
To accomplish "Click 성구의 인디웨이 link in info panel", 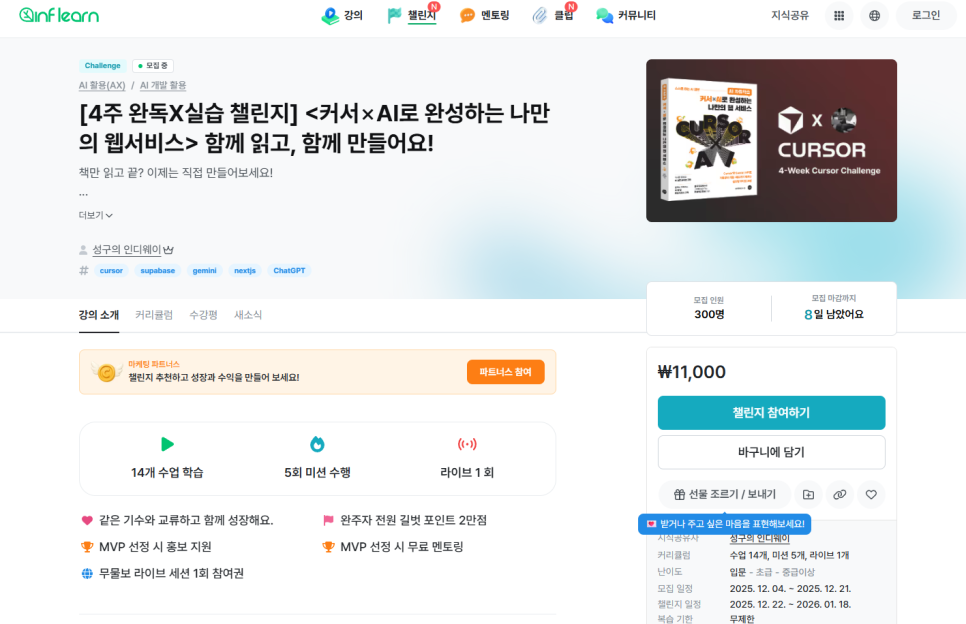I will 759,538.
